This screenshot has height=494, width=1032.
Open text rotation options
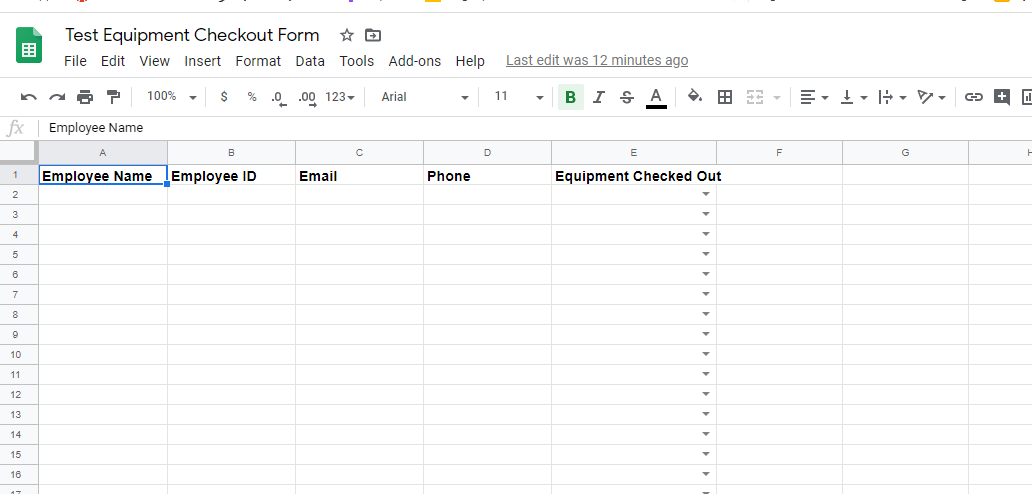(x=932, y=97)
